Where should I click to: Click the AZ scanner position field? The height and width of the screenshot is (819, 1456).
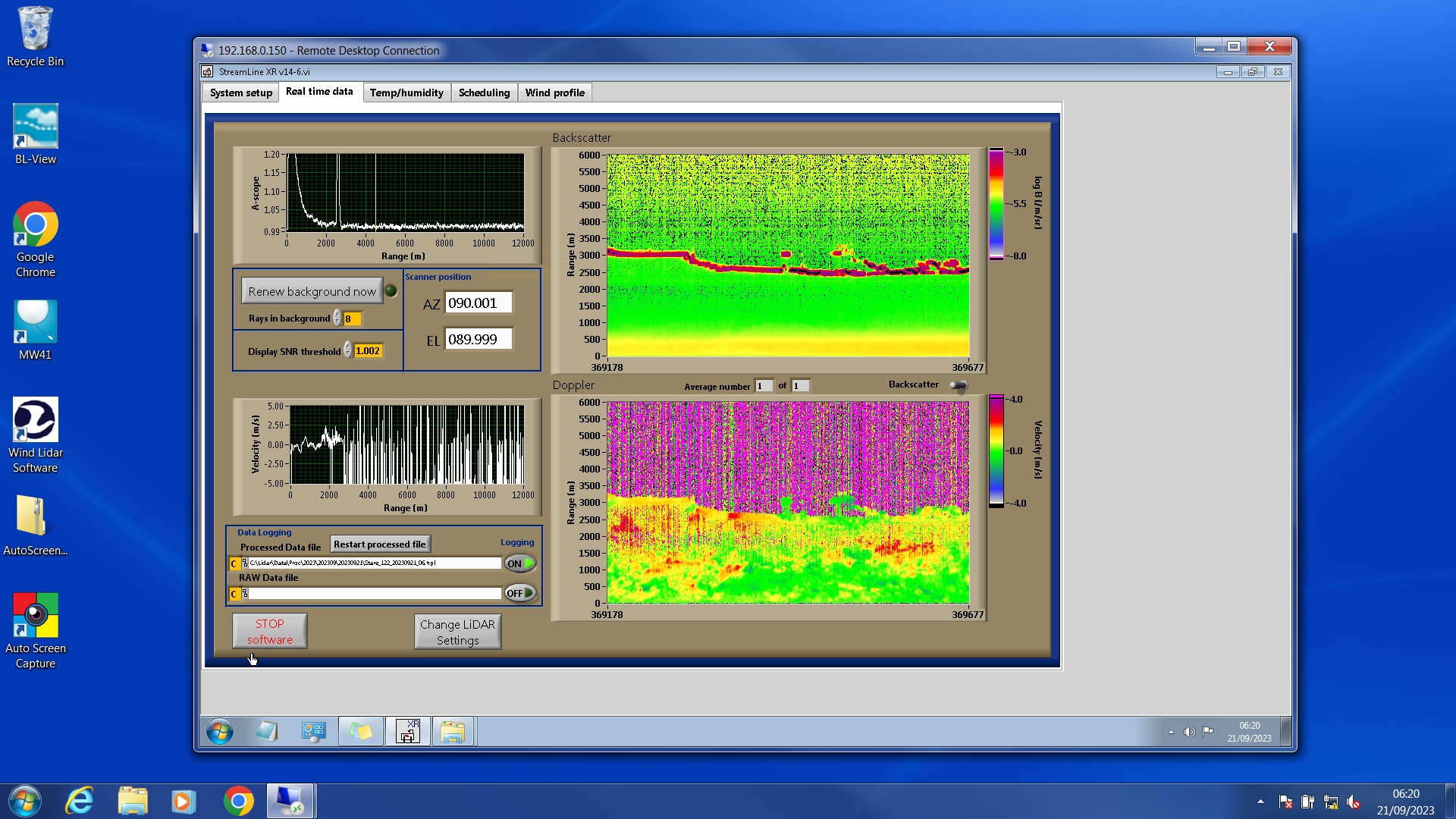[x=478, y=303]
